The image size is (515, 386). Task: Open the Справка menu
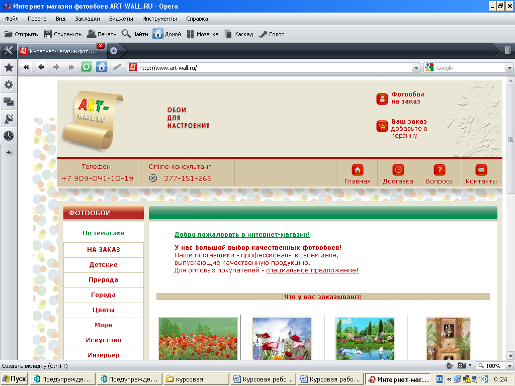click(x=197, y=19)
